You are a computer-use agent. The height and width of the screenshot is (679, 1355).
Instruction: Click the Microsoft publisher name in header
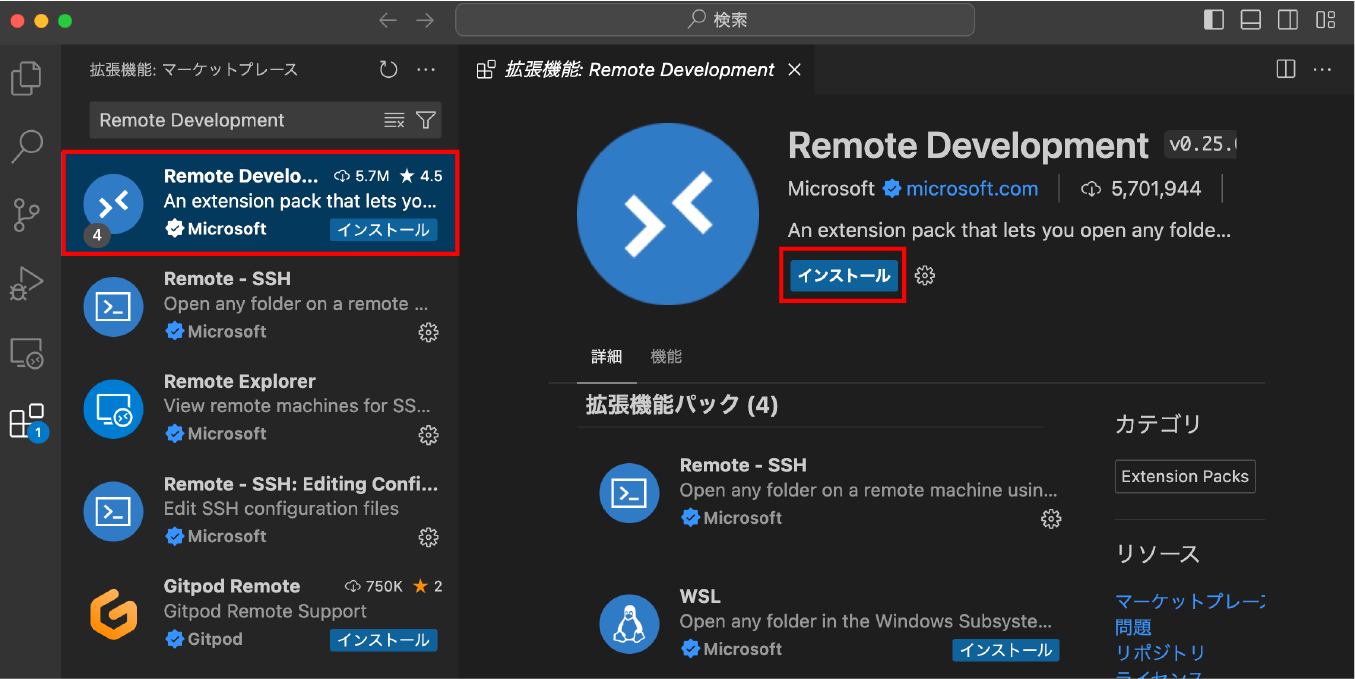tap(831, 188)
